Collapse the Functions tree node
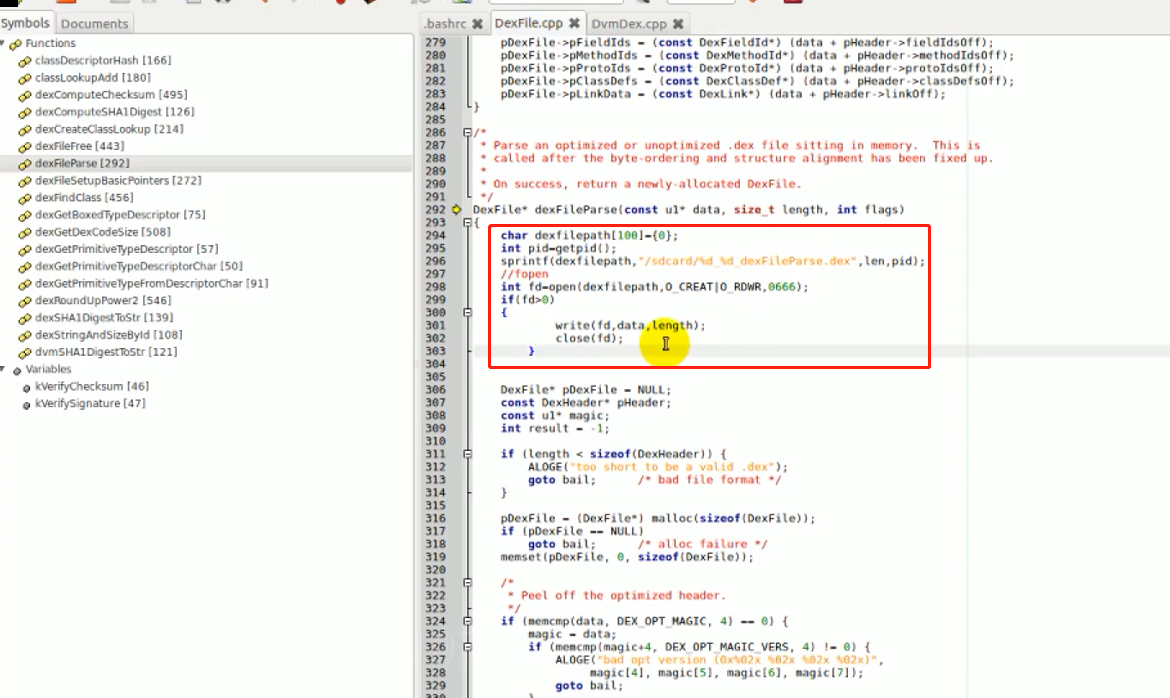This screenshot has width=1170, height=698. (4, 44)
